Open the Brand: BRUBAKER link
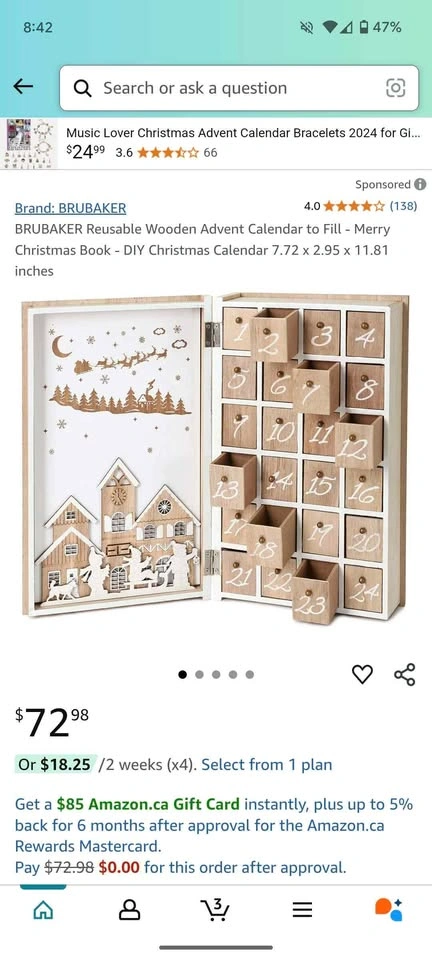The width and height of the screenshot is (432, 960). (70, 208)
